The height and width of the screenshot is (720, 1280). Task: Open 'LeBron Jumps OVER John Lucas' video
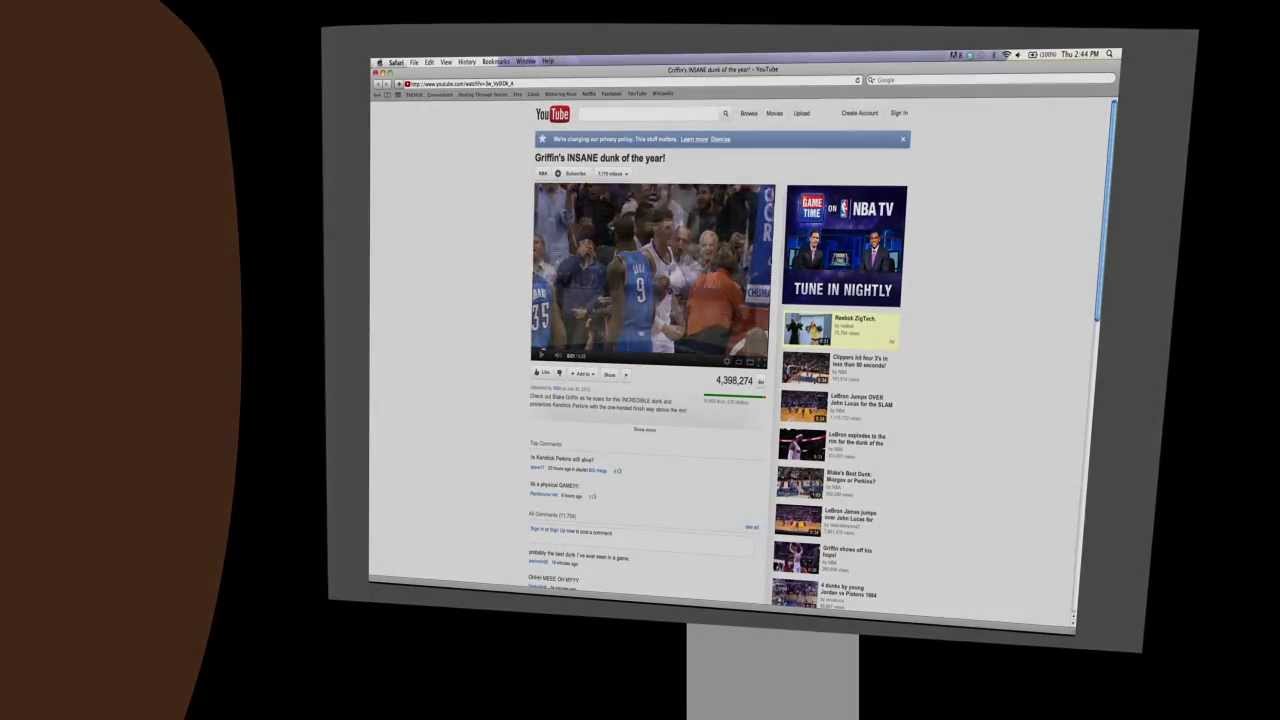[837, 406]
